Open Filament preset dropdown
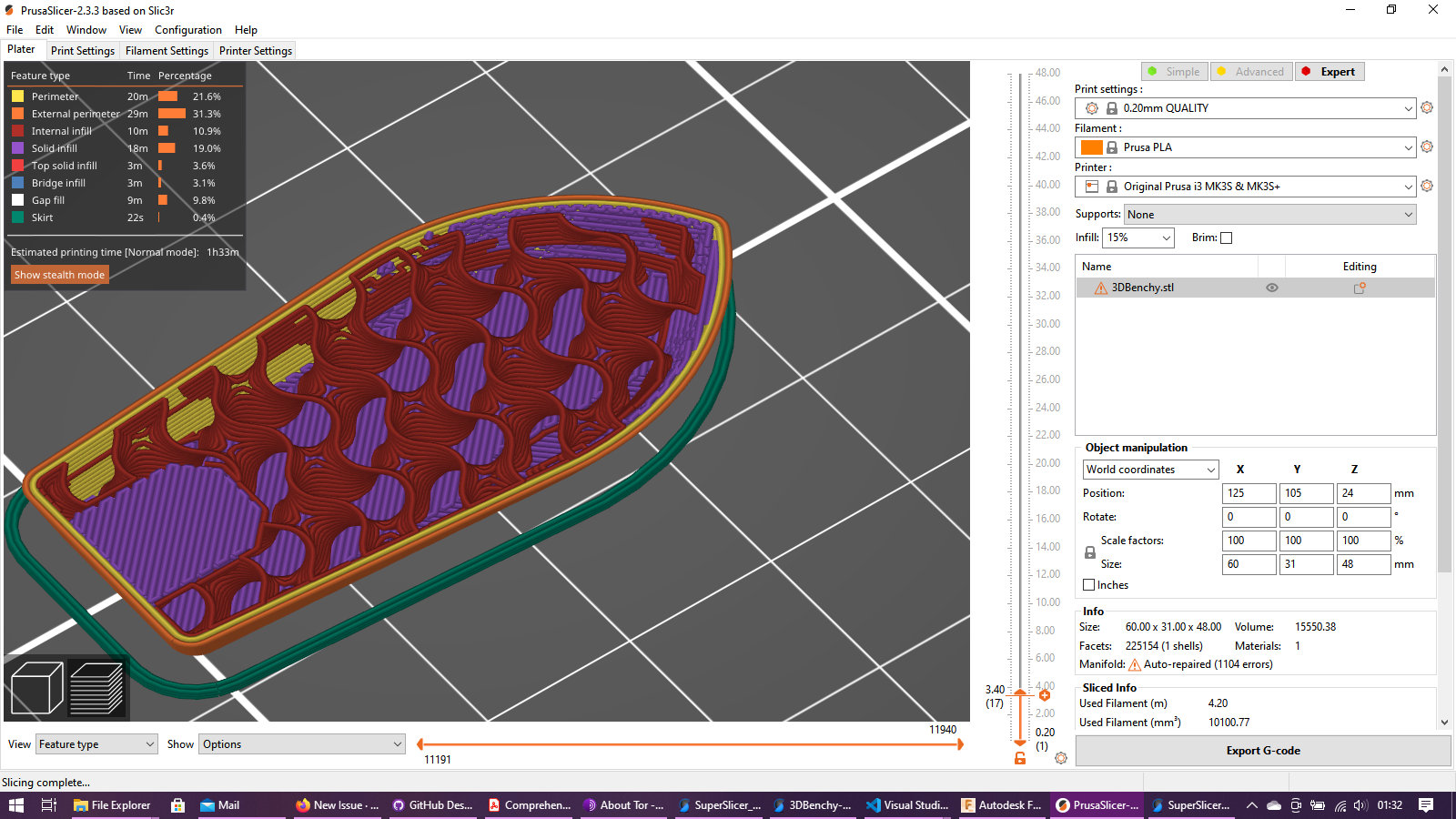 1246,147
